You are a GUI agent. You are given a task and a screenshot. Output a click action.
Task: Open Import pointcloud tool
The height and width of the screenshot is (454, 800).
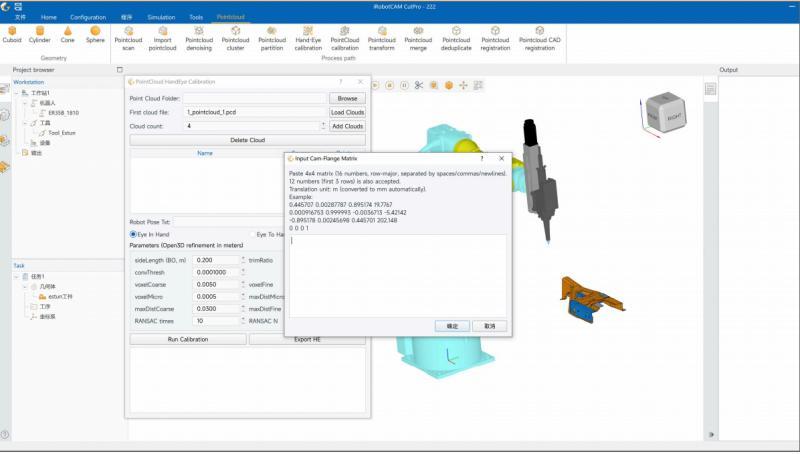pos(162,39)
